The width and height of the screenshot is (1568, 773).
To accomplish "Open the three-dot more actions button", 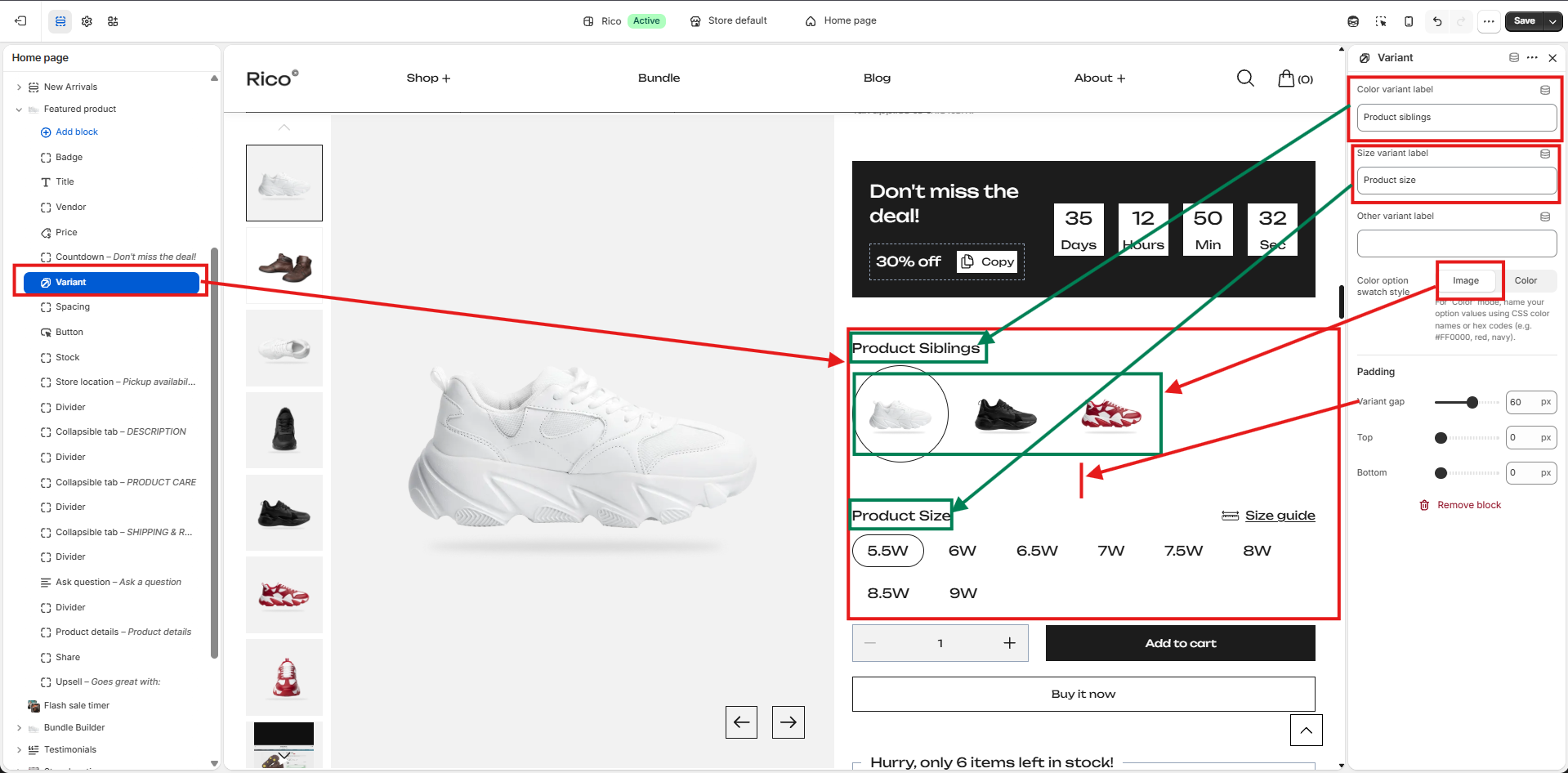I will [1489, 21].
